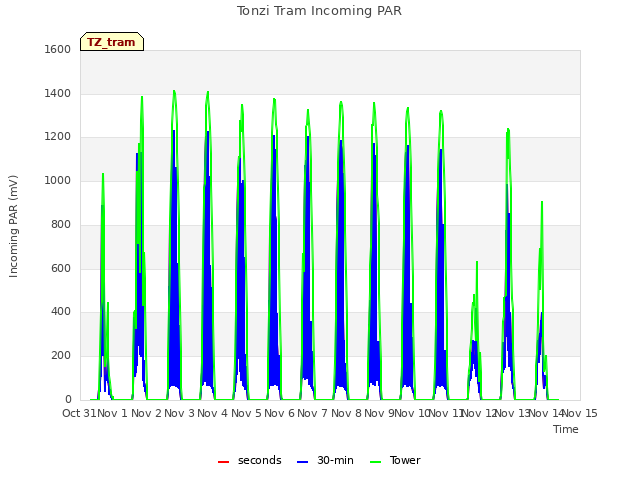
Task: Toggle the Tower legend entry
Action: [395, 460]
